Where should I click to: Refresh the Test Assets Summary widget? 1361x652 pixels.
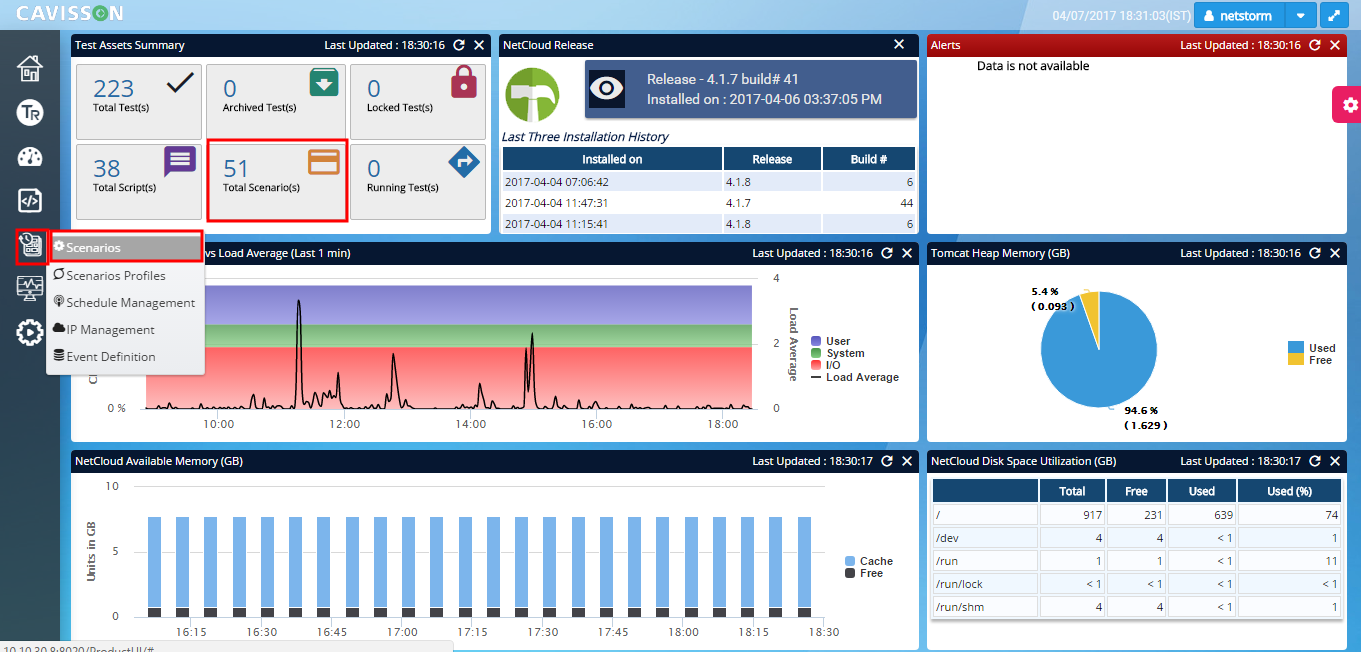click(459, 45)
